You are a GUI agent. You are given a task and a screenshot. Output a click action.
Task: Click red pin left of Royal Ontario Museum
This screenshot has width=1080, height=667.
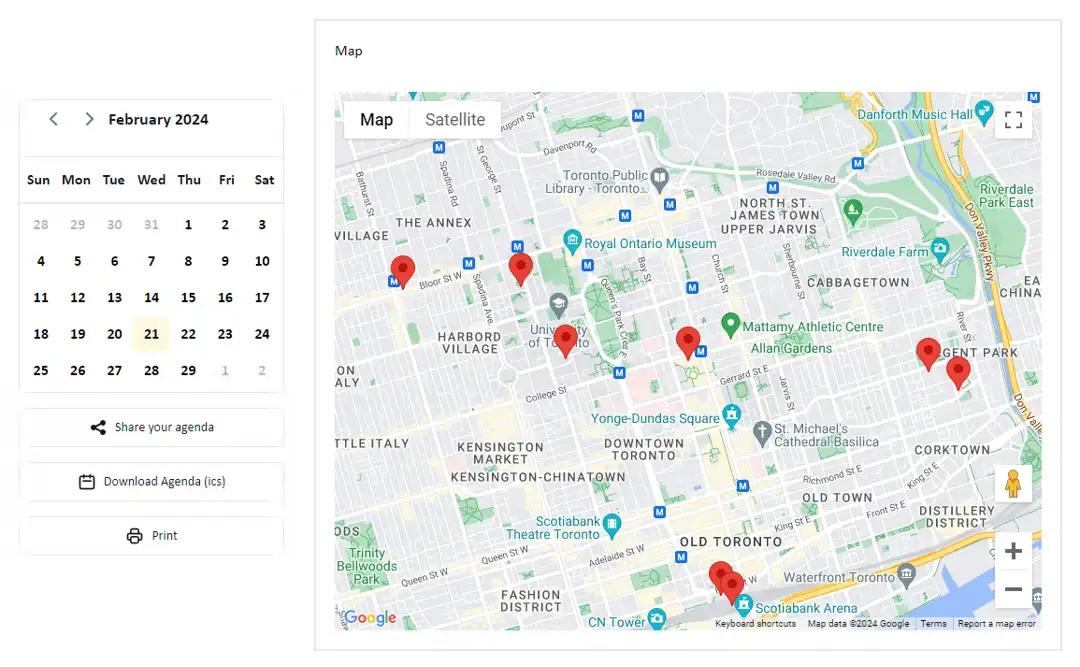tap(521, 268)
